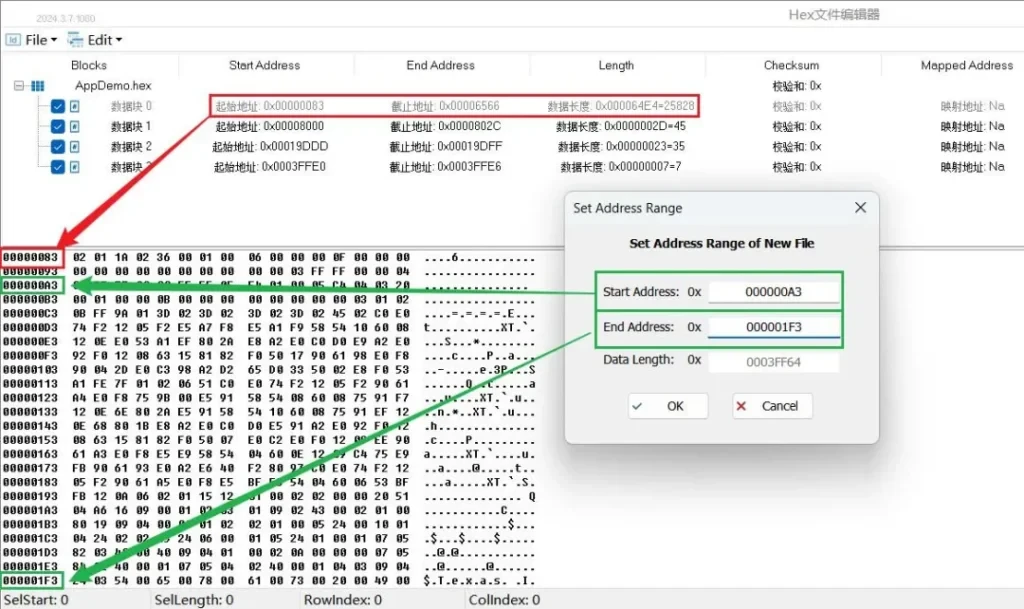Uncheck the 数据块 1 checkbox
The image size is (1024, 609).
[58, 126]
